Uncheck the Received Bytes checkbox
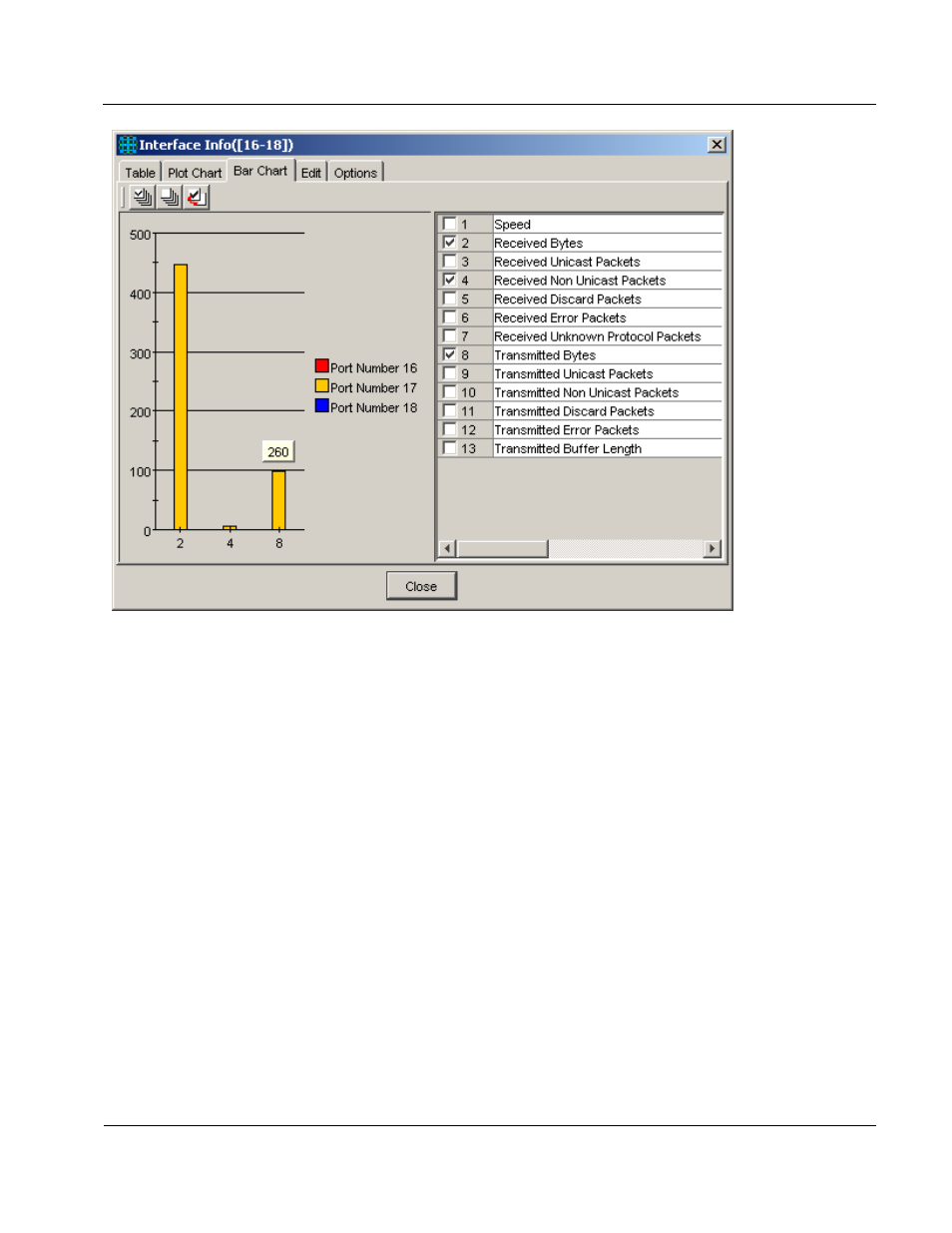This screenshot has height=1233, width=952. 450,243
